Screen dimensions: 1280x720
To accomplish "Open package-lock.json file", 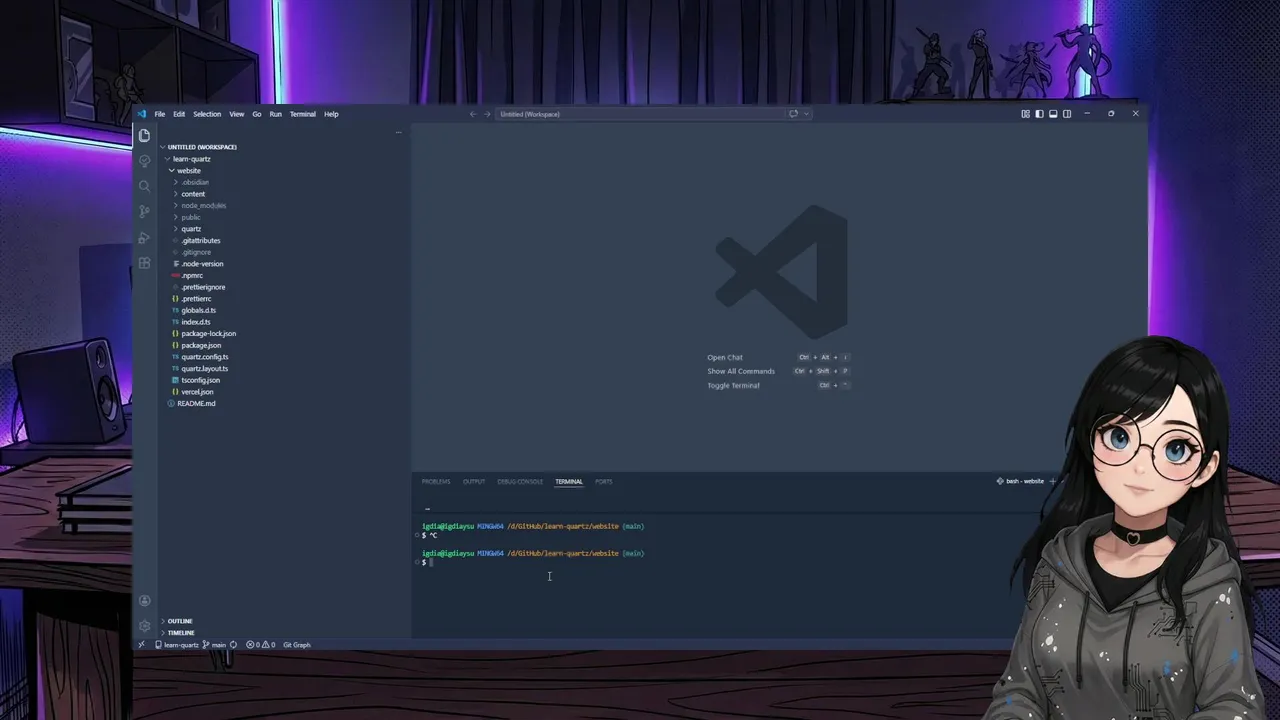I will tap(208, 334).
